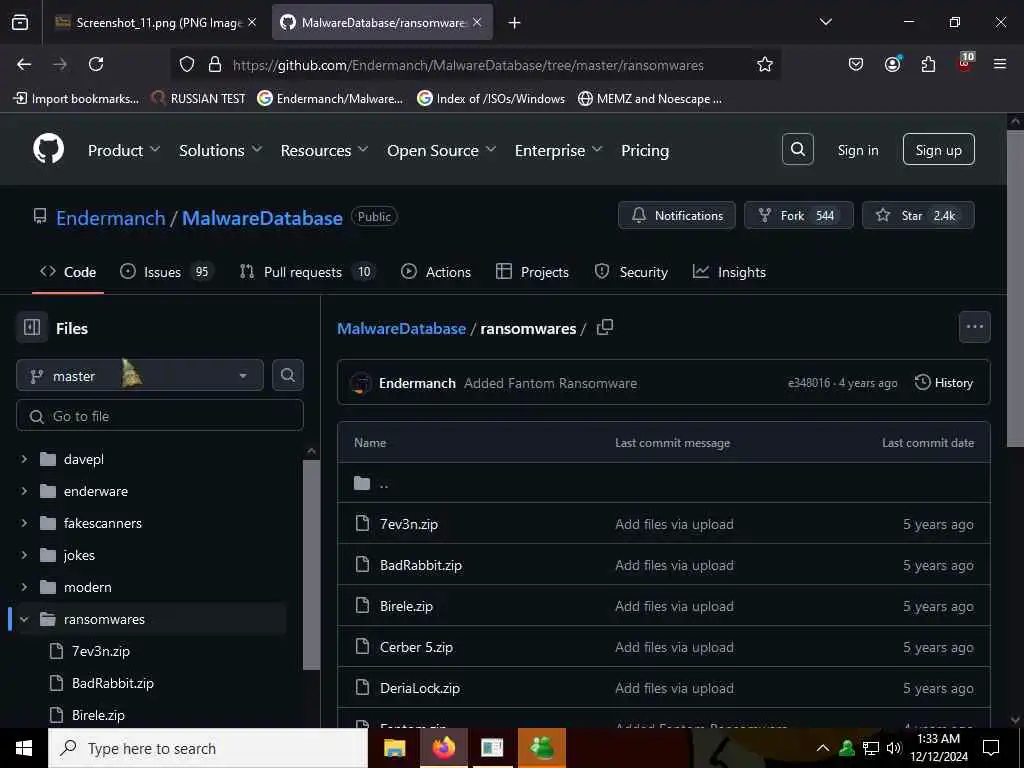
Task: Click the Windows taskbar search box
Action: coord(208,748)
